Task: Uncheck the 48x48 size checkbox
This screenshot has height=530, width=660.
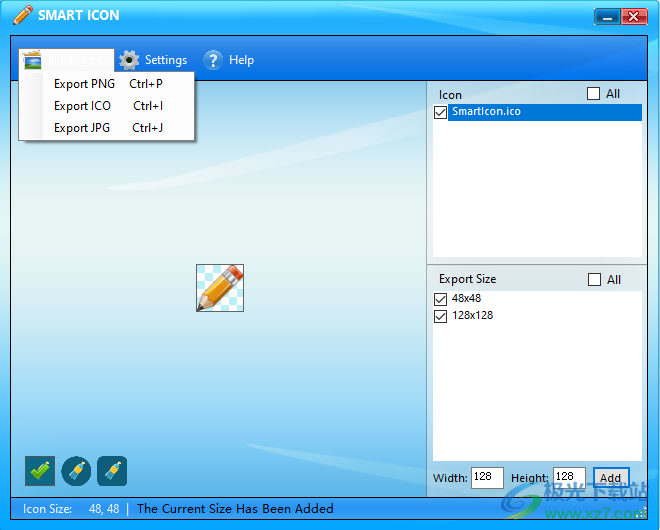Action: [x=440, y=299]
